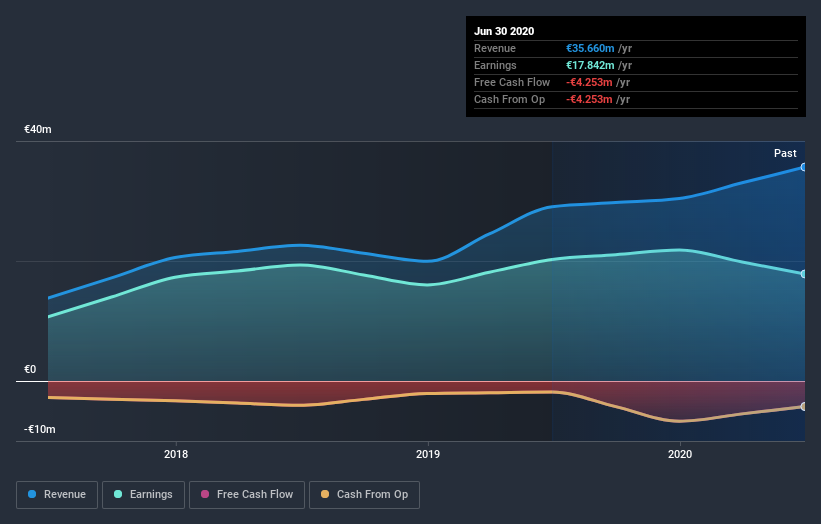The height and width of the screenshot is (524, 821).
Task: Click the €35.660m revenue value
Action: [590, 49]
